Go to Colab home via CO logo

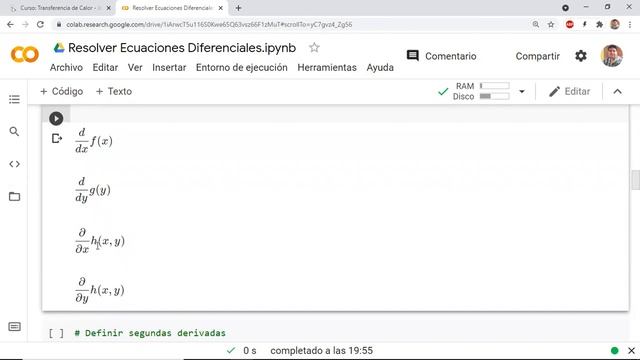pyautogui.click(x=25, y=55)
